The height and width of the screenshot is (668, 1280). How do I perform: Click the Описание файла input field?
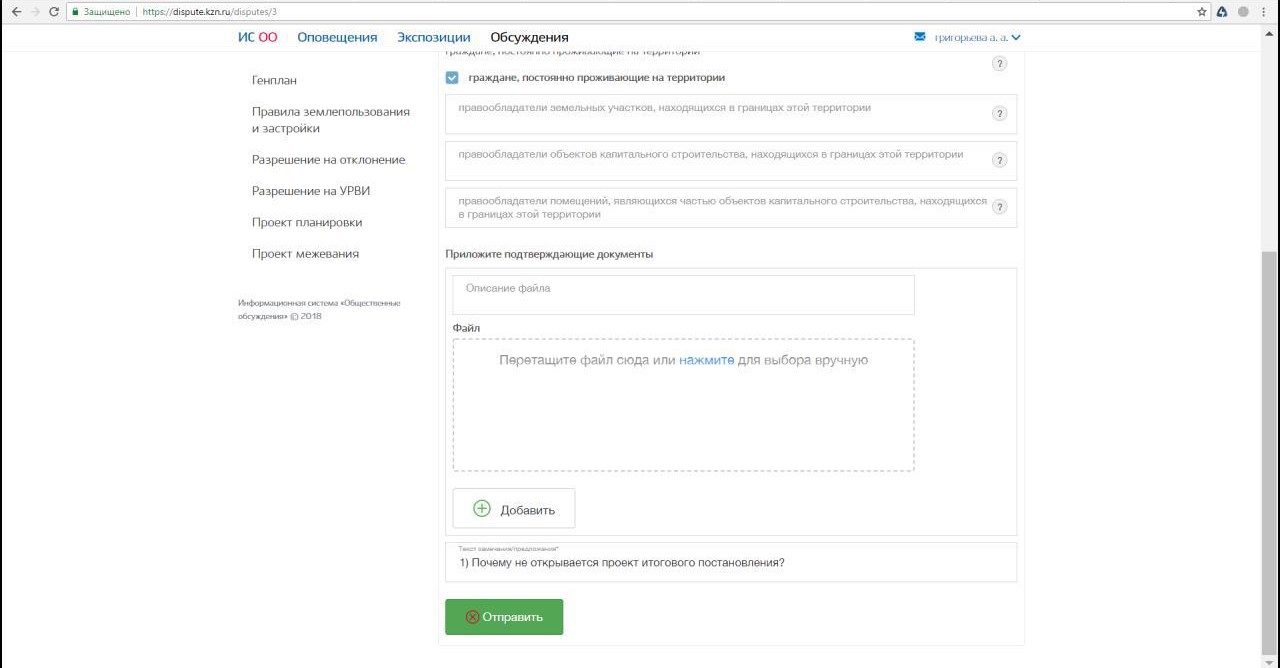683,295
